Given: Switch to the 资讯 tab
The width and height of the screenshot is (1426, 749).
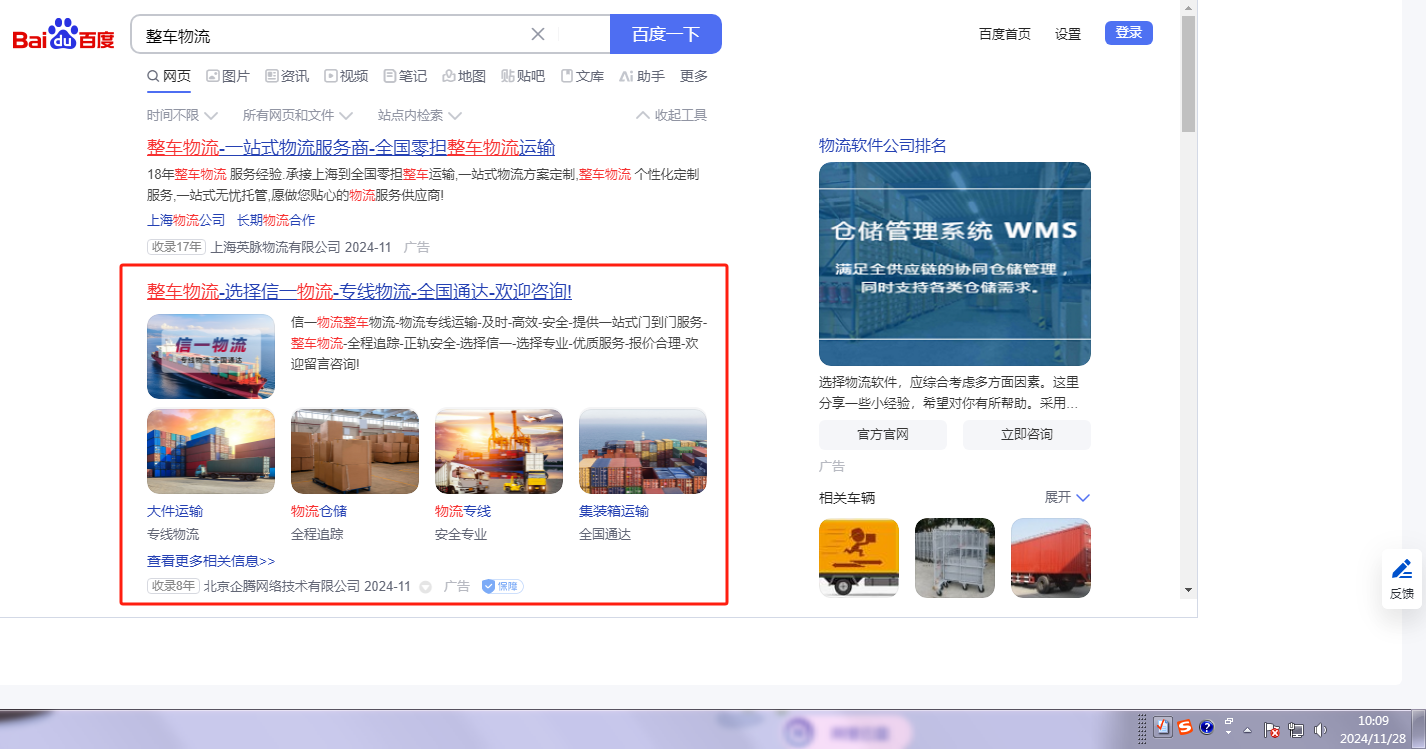Looking at the screenshot, I should tap(287, 76).
